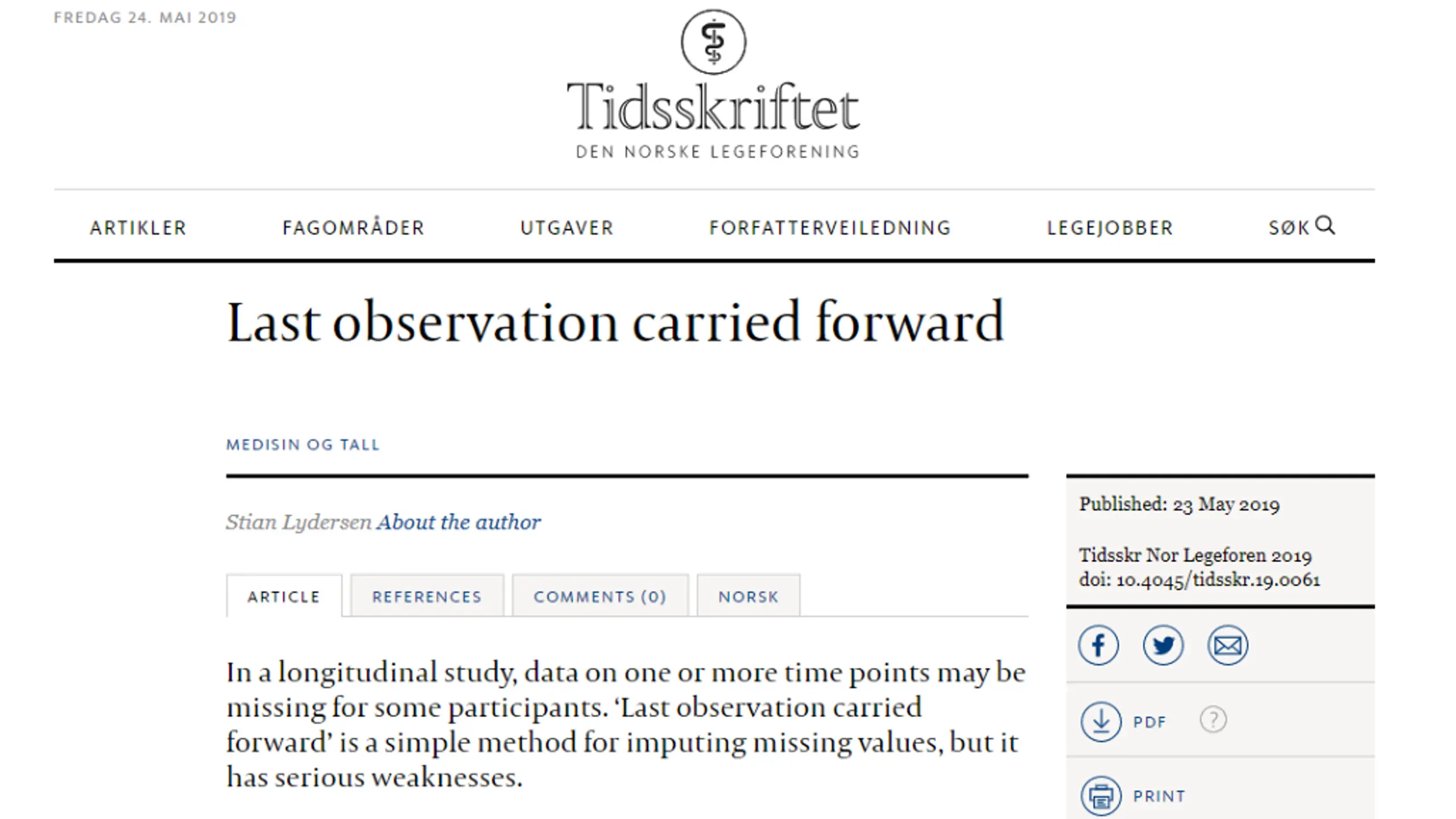1456x819 pixels.
Task: Click the Tidsskriftet circular logo emblem
Action: coord(714,42)
